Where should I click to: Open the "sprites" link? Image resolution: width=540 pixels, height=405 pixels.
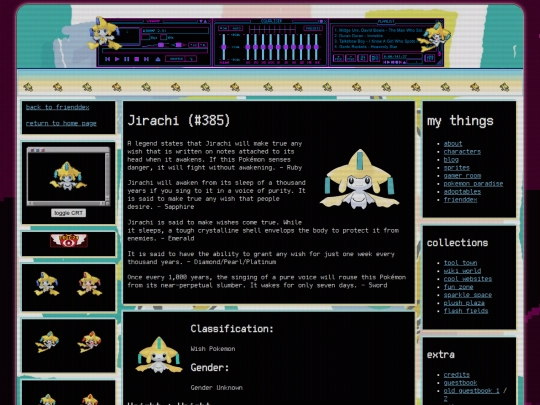[x=457, y=168]
